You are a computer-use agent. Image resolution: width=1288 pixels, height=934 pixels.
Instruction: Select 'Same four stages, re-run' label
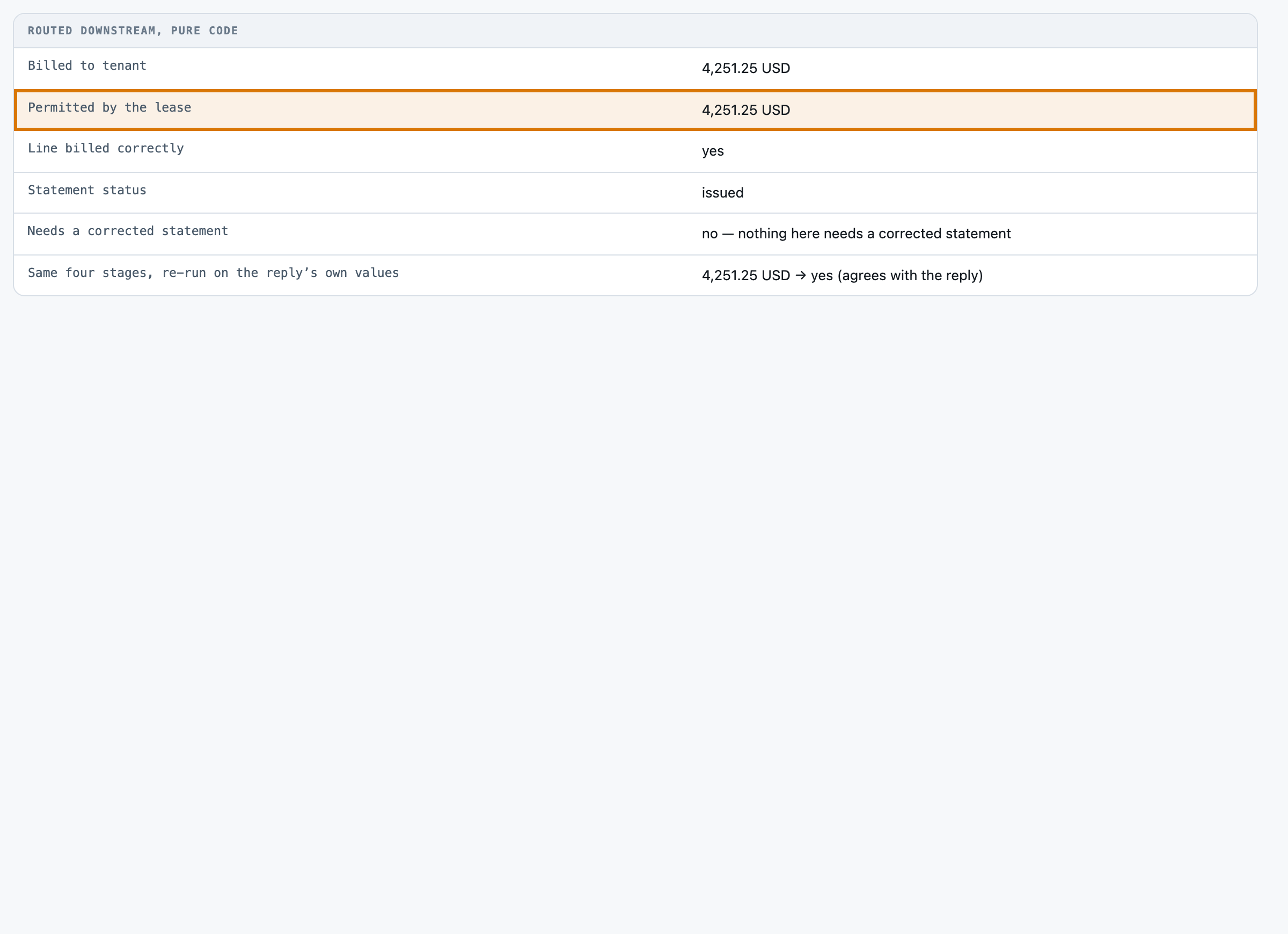coord(117,273)
